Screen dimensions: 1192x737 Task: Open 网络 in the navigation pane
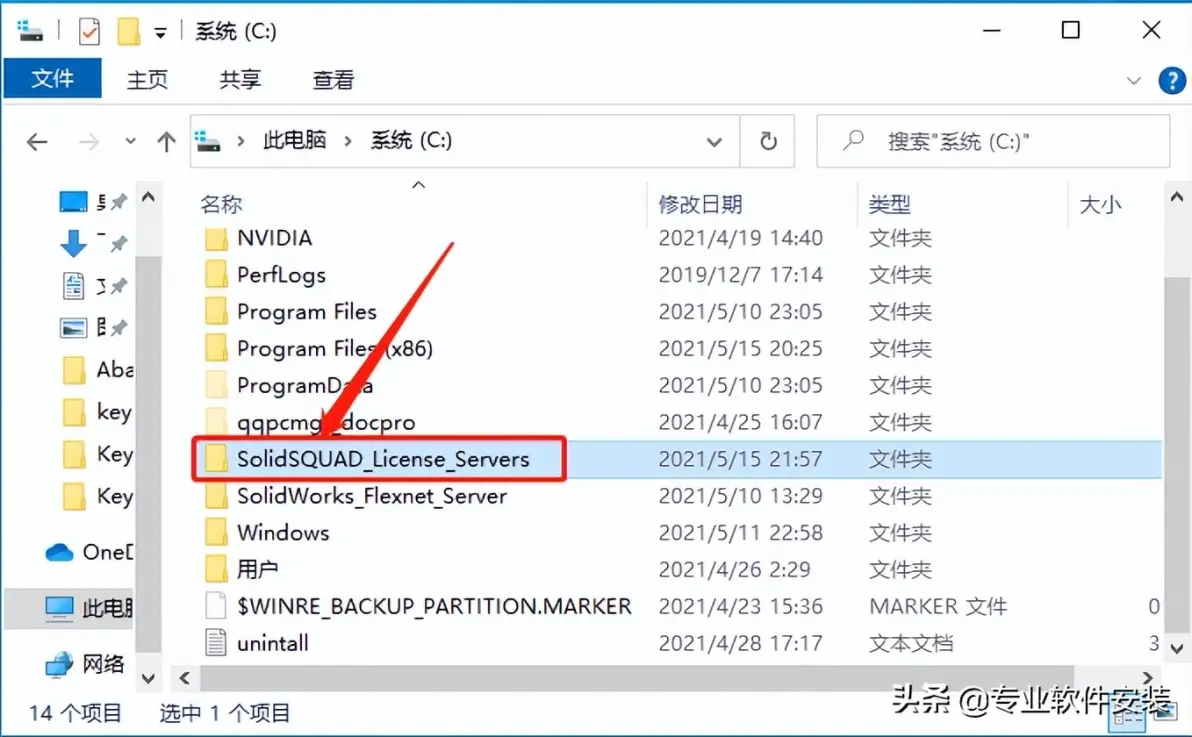coord(84,664)
